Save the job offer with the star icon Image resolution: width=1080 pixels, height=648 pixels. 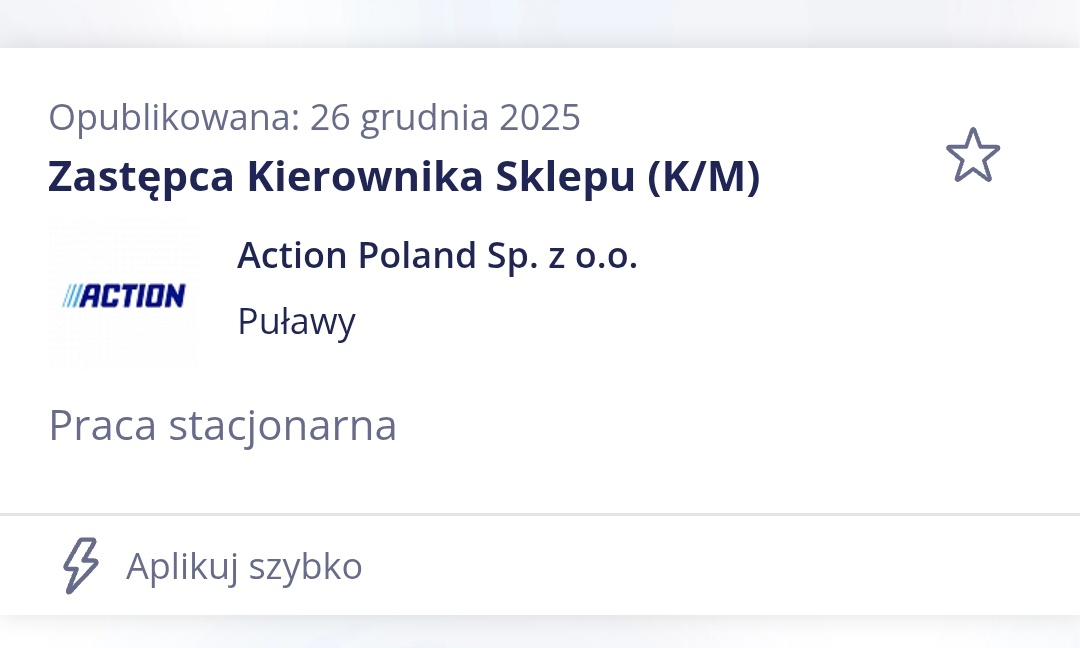[972, 155]
